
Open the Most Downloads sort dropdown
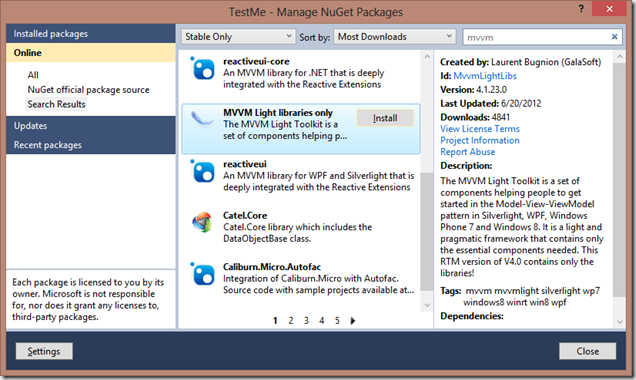click(x=395, y=36)
